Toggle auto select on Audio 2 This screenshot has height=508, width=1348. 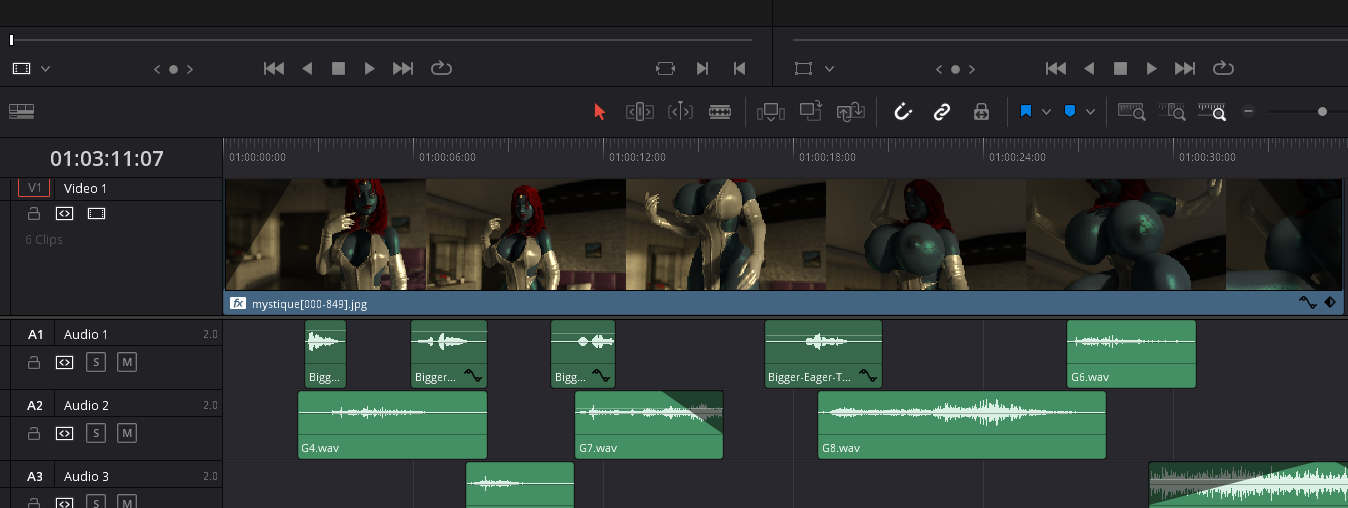coord(64,433)
